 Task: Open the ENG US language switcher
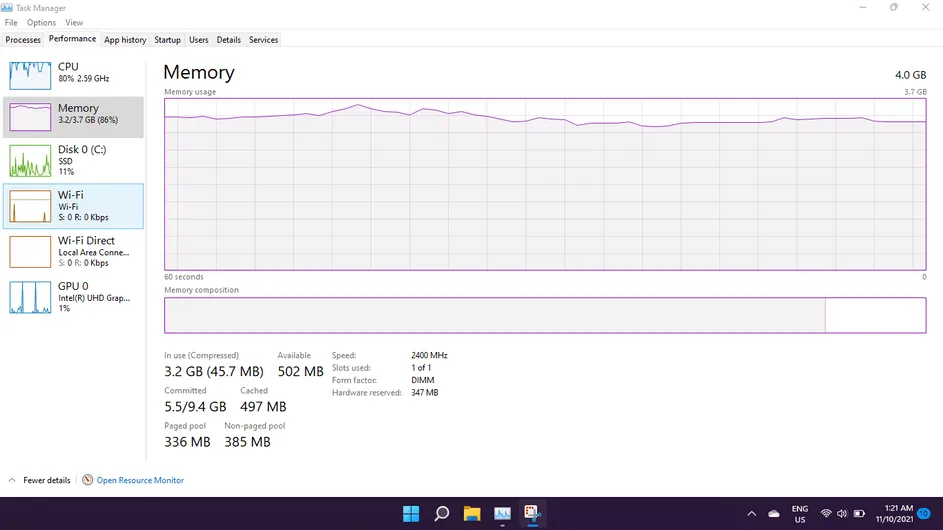coord(800,514)
